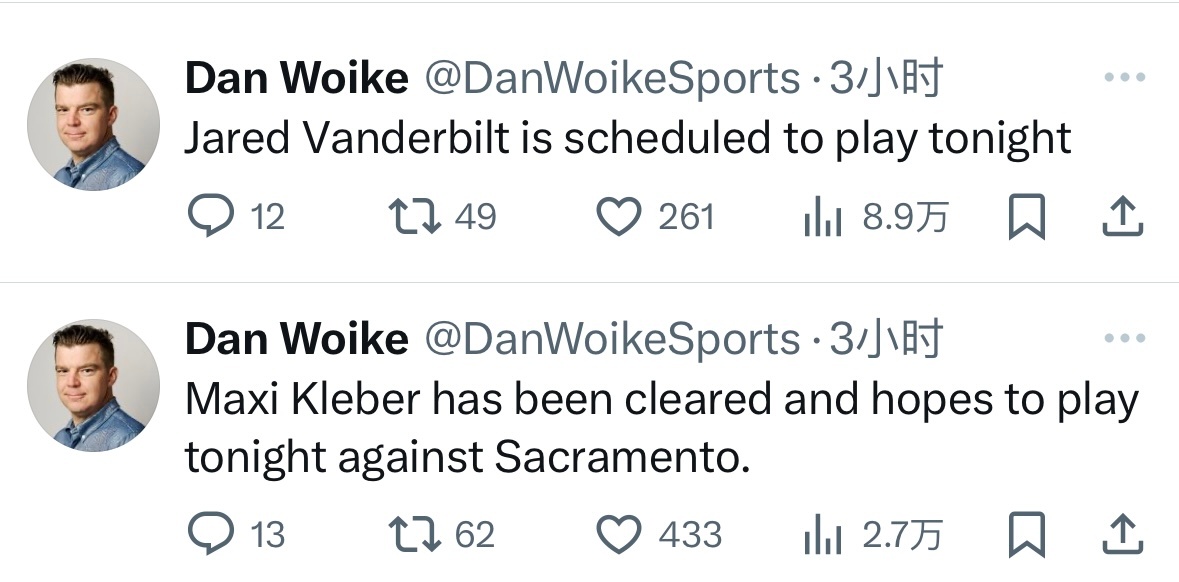Open more options for the Vanderbilt tweet
The width and height of the screenshot is (1179, 582).
1122,78
